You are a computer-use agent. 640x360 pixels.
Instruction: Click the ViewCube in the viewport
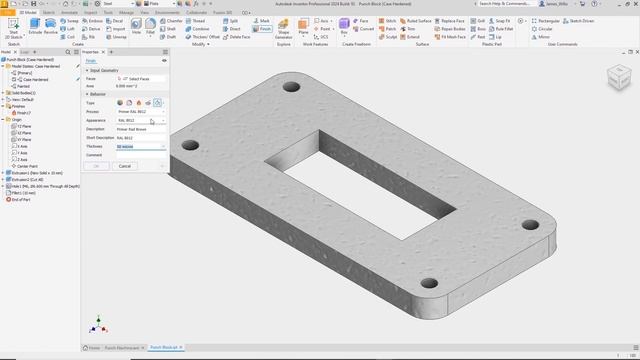click(619, 77)
